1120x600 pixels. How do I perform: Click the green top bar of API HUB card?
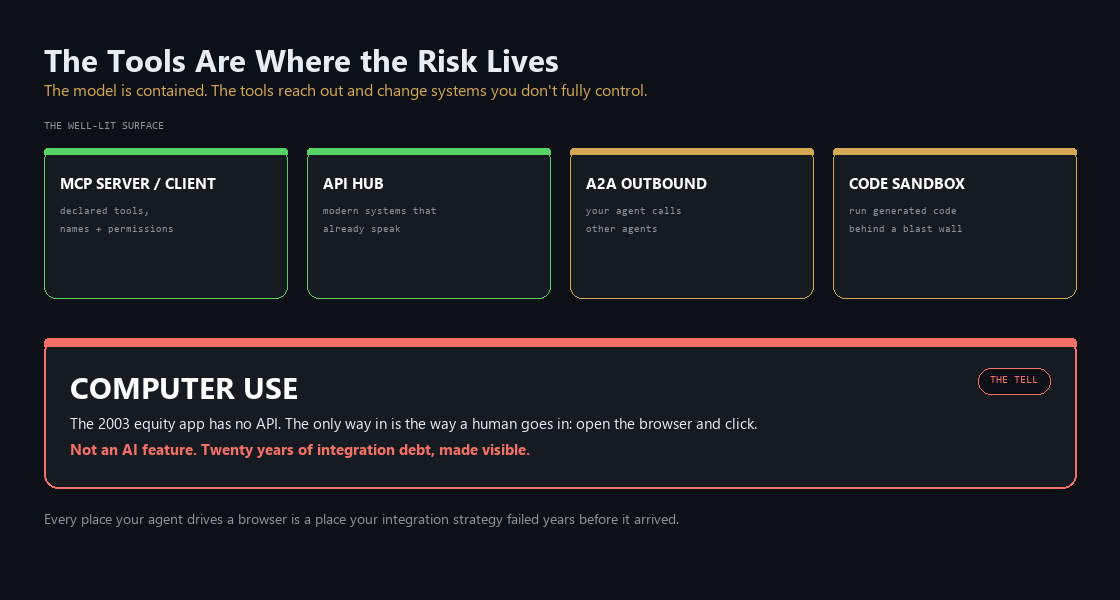pyautogui.click(x=429, y=151)
